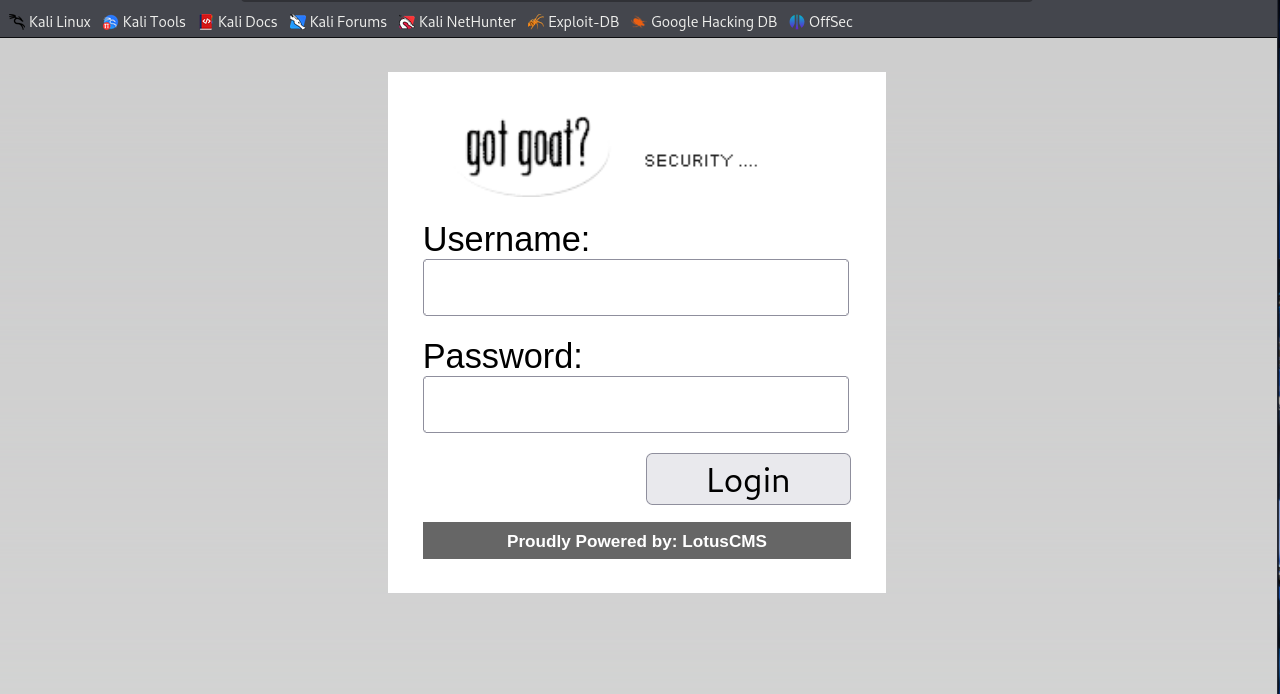Open the Kali Docs bookmark text
This screenshot has height=694, width=1280.
point(247,22)
